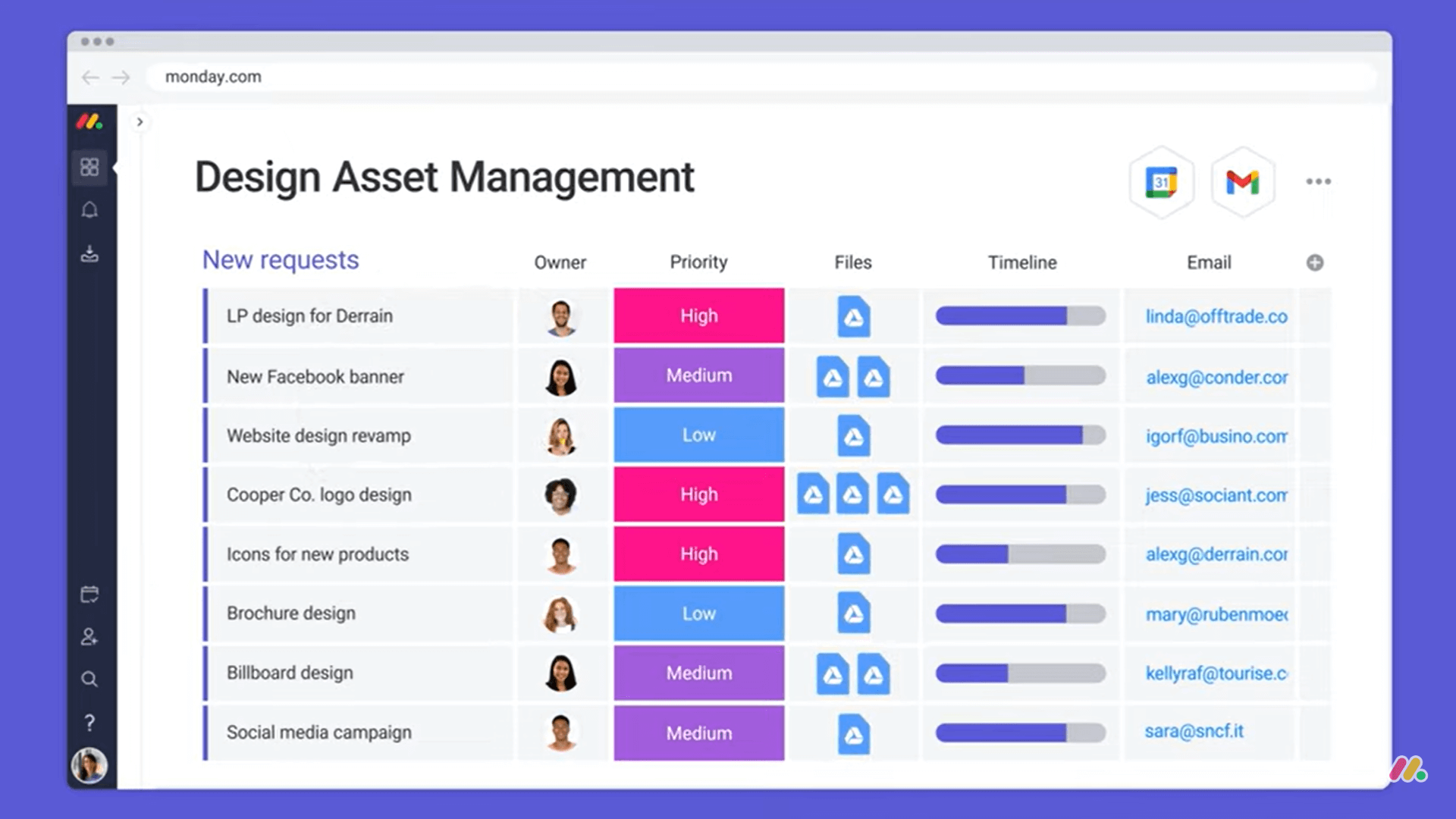Collapse the sidebar using the chevron arrow

point(140,122)
